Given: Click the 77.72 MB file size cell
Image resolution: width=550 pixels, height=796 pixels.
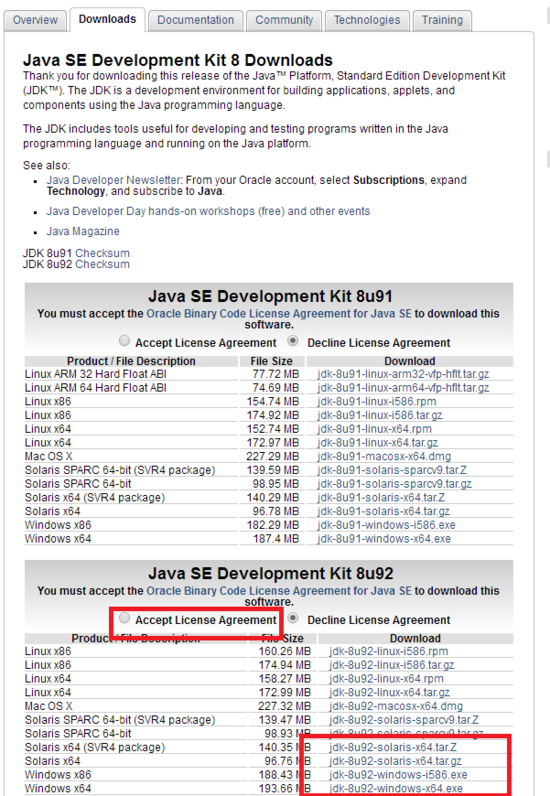Looking at the screenshot, I should coord(276,374).
